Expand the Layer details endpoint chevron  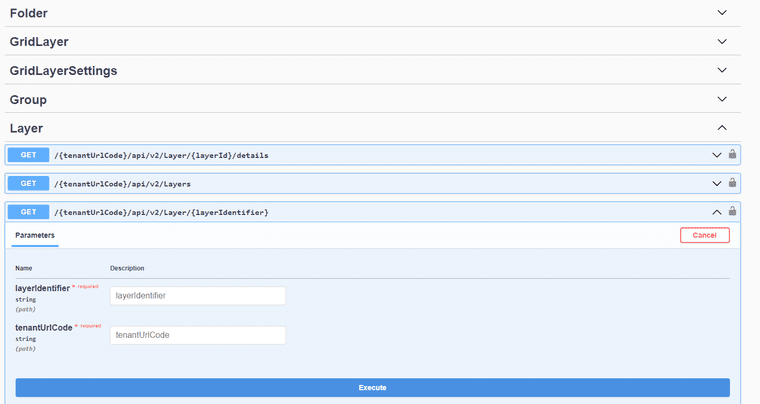tap(716, 155)
